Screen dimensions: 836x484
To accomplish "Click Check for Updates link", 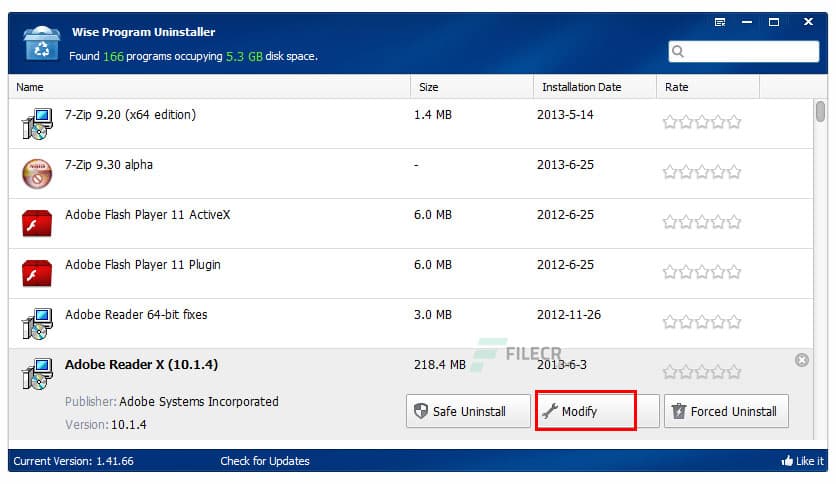I will point(265,461).
